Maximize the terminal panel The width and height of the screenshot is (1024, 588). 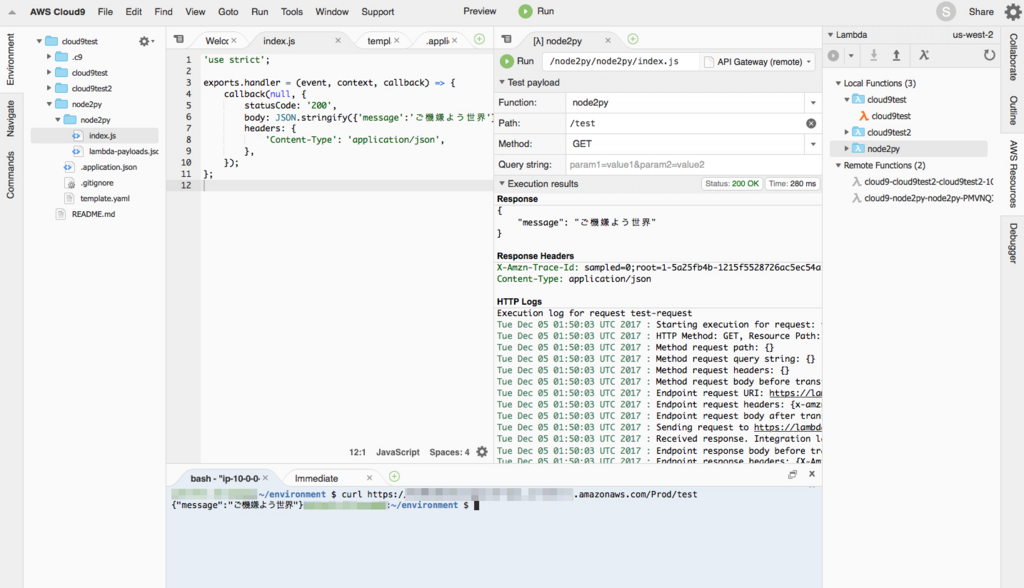coord(792,474)
